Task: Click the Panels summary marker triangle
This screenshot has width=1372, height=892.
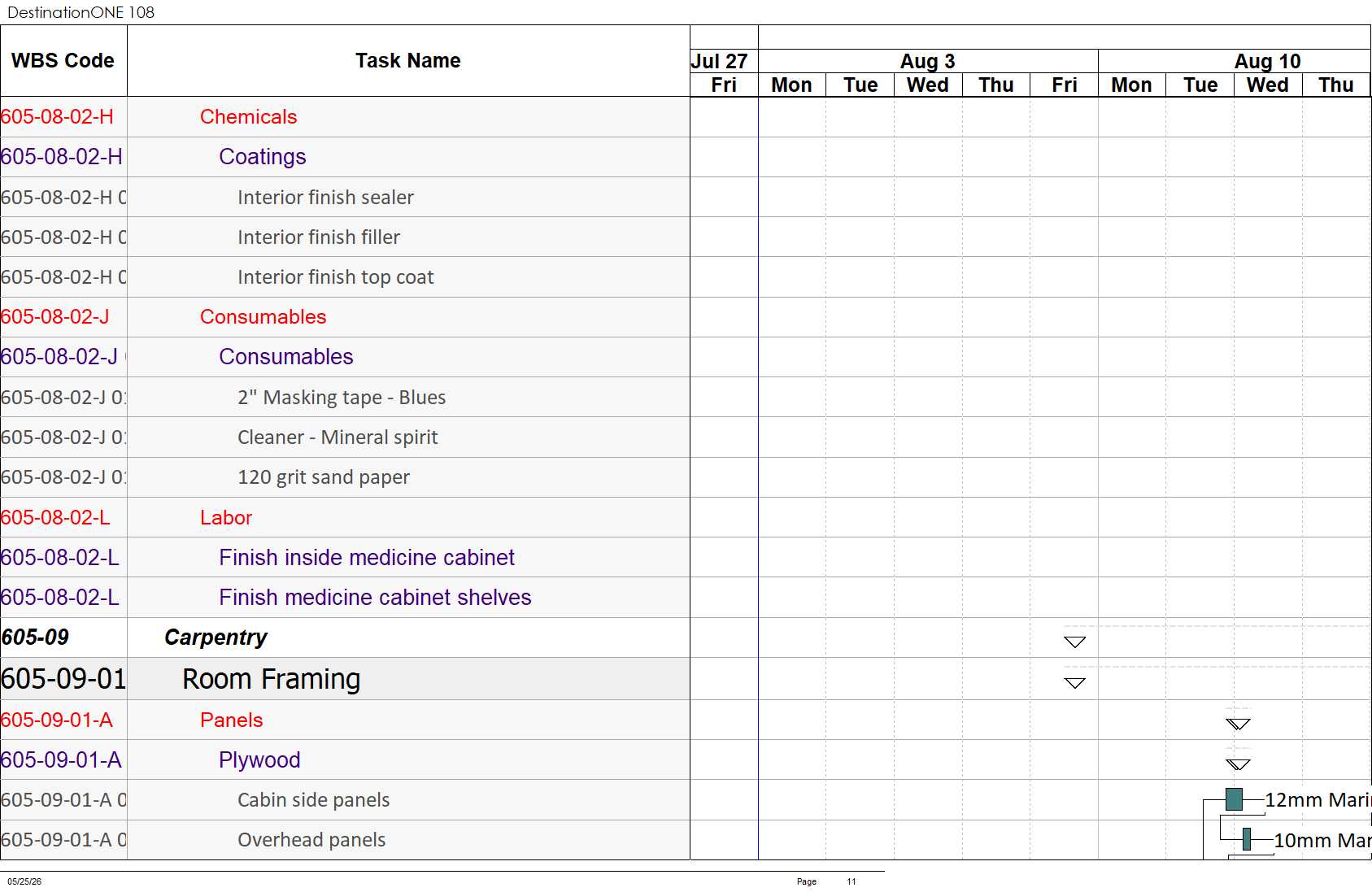Action: pyautogui.click(x=1238, y=724)
